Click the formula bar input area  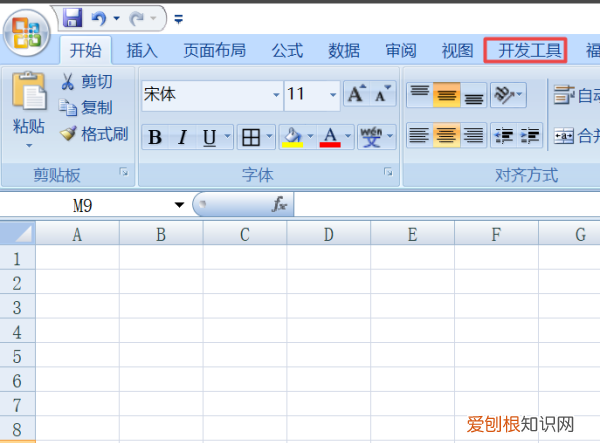[447, 205]
